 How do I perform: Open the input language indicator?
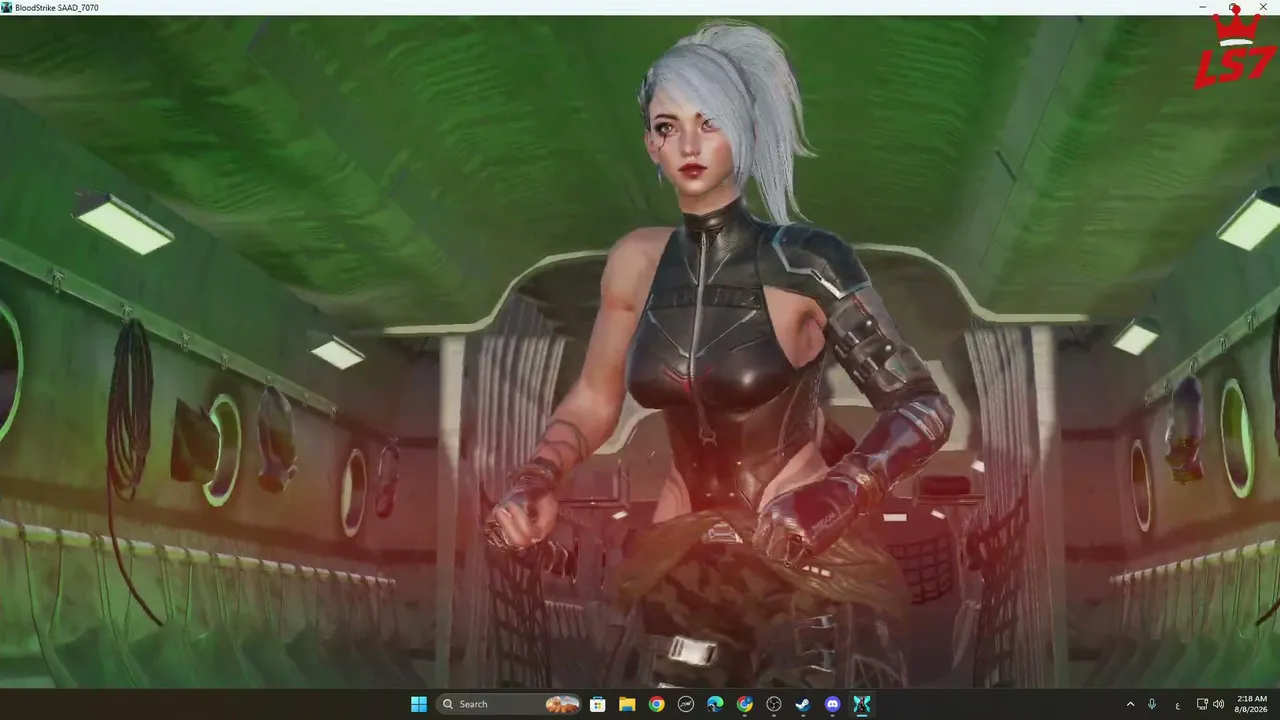(1177, 704)
